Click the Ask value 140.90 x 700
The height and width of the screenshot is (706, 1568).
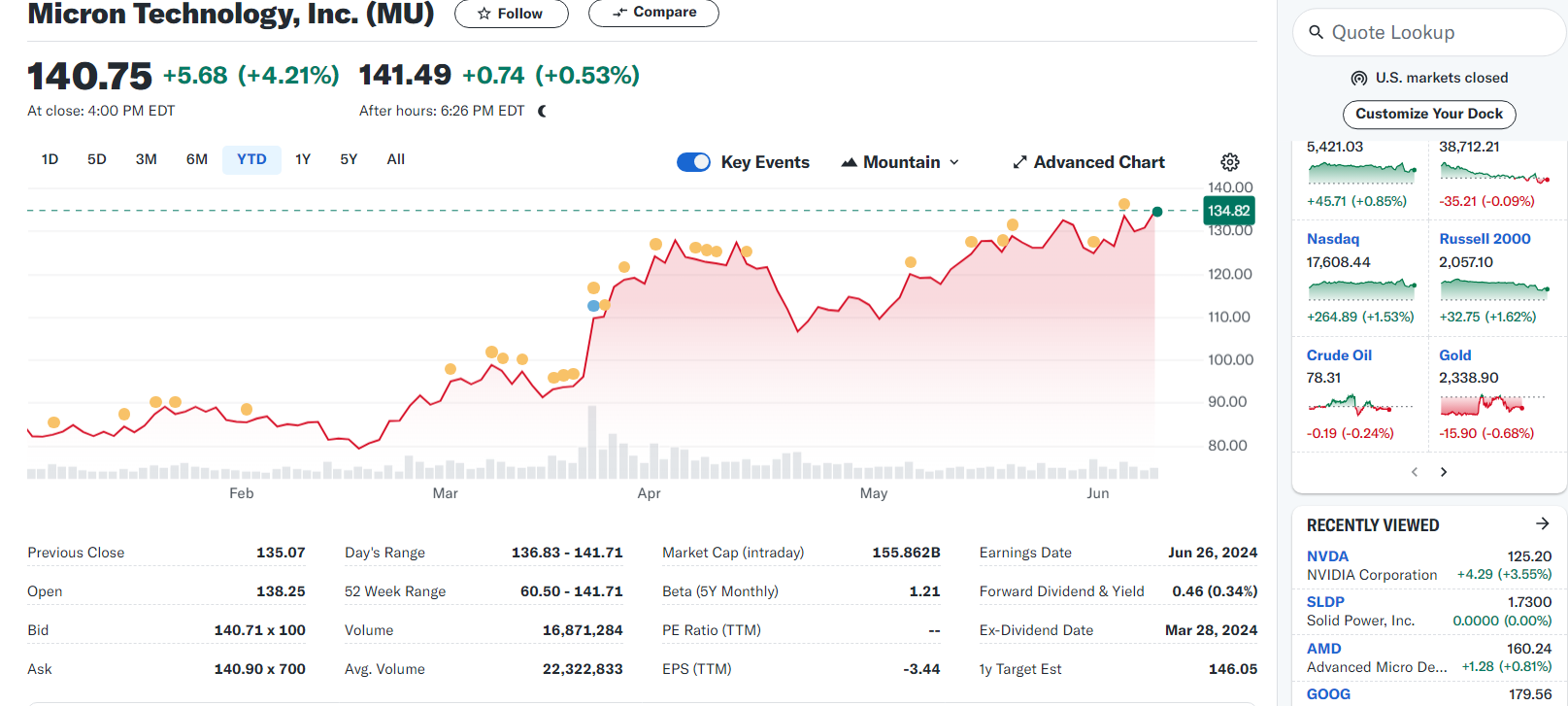(260, 669)
